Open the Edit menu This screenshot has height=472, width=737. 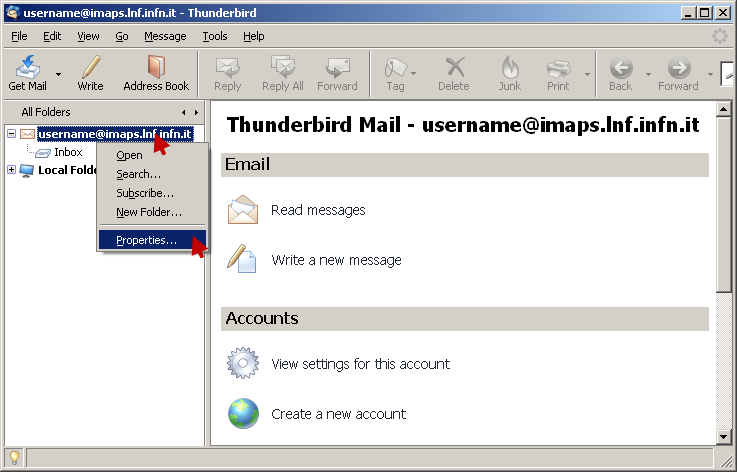tap(52, 36)
